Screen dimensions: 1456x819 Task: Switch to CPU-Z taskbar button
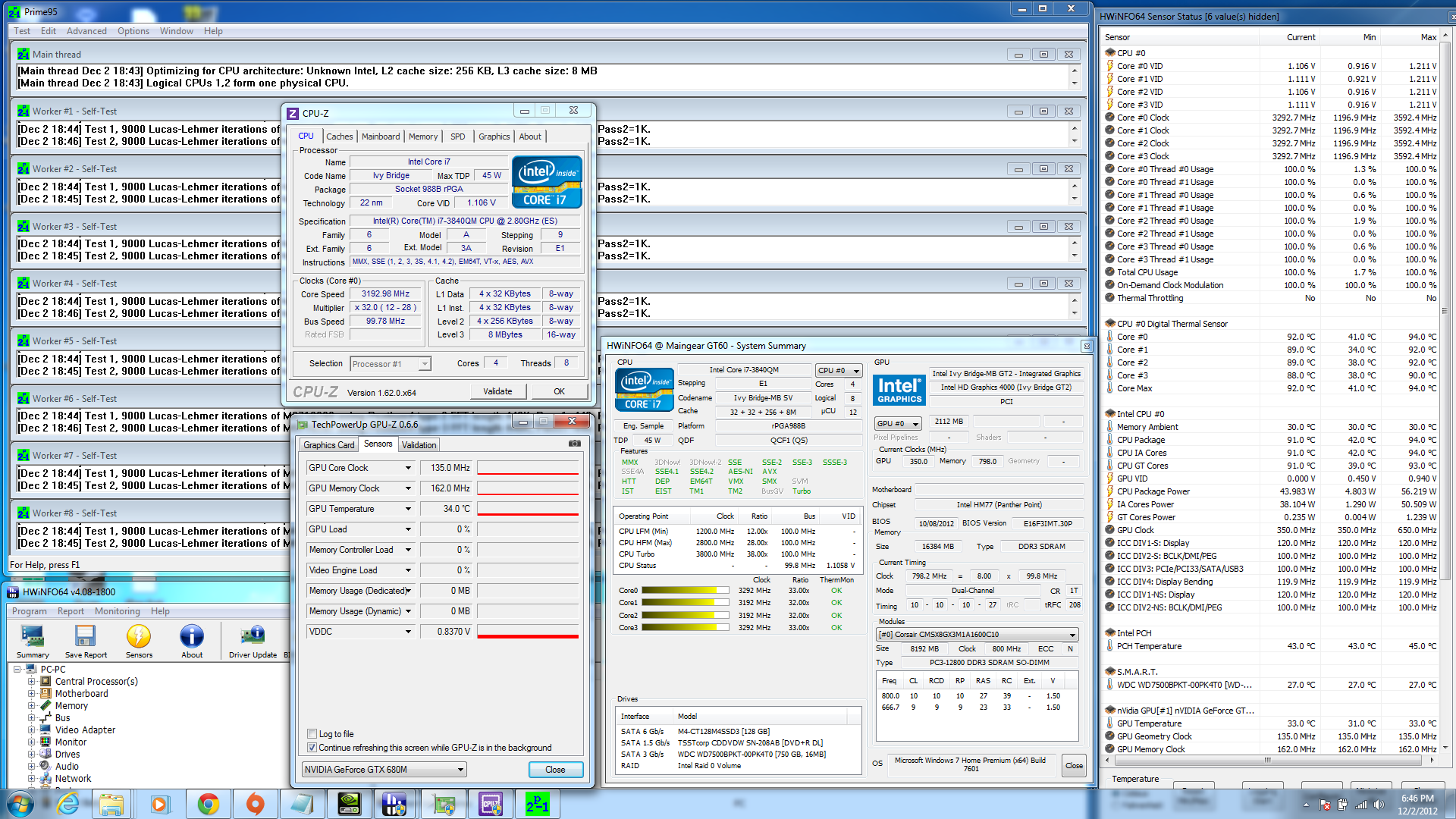coord(491,804)
